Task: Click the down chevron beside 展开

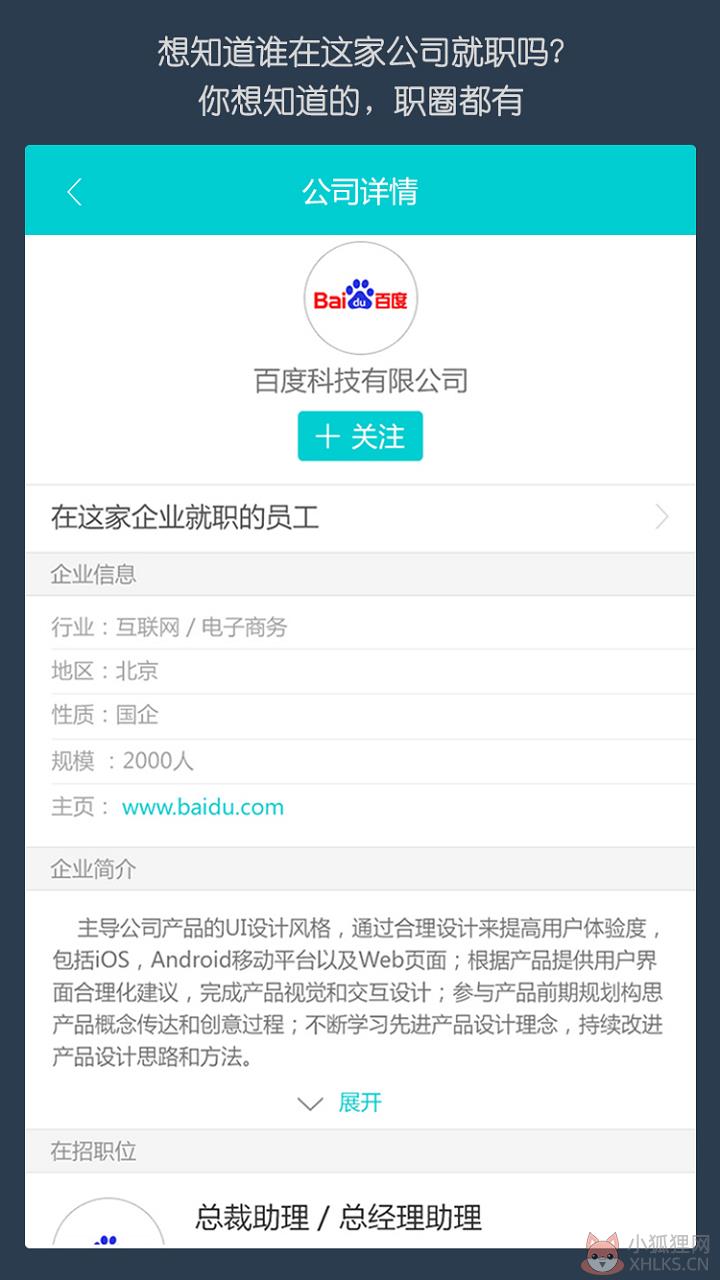Action: click(311, 1104)
